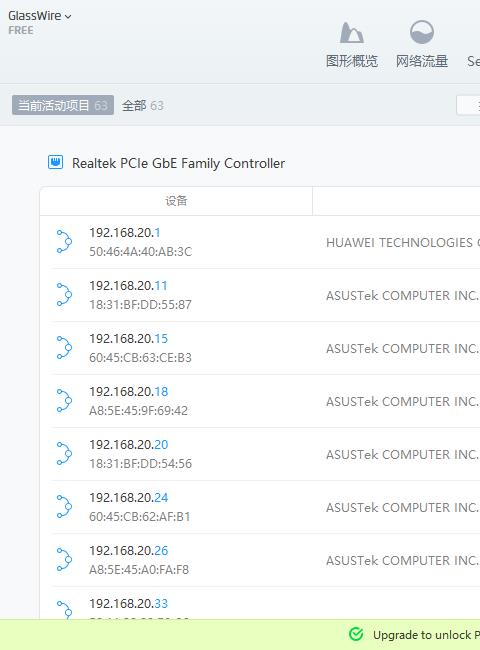Click ASUSTek vendor for 192.168.20.20 row
This screenshot has width=480, height=650.
tap(402, 455)
